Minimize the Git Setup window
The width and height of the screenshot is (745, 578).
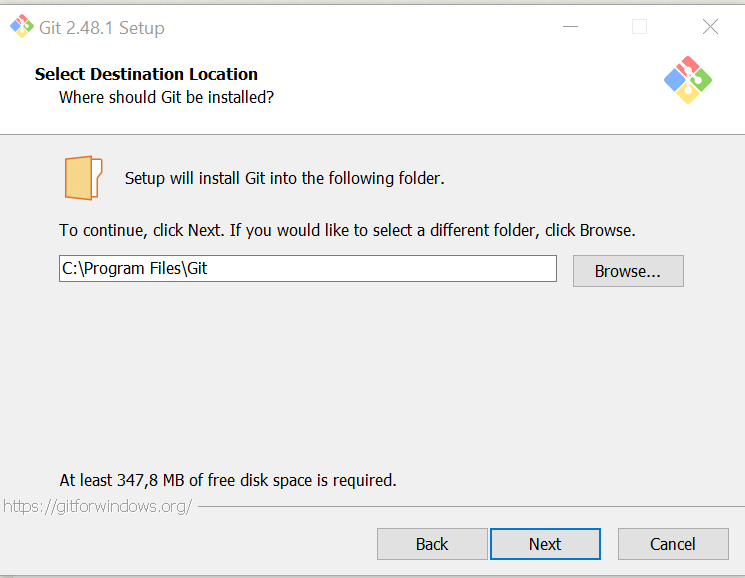click(570, 27)
